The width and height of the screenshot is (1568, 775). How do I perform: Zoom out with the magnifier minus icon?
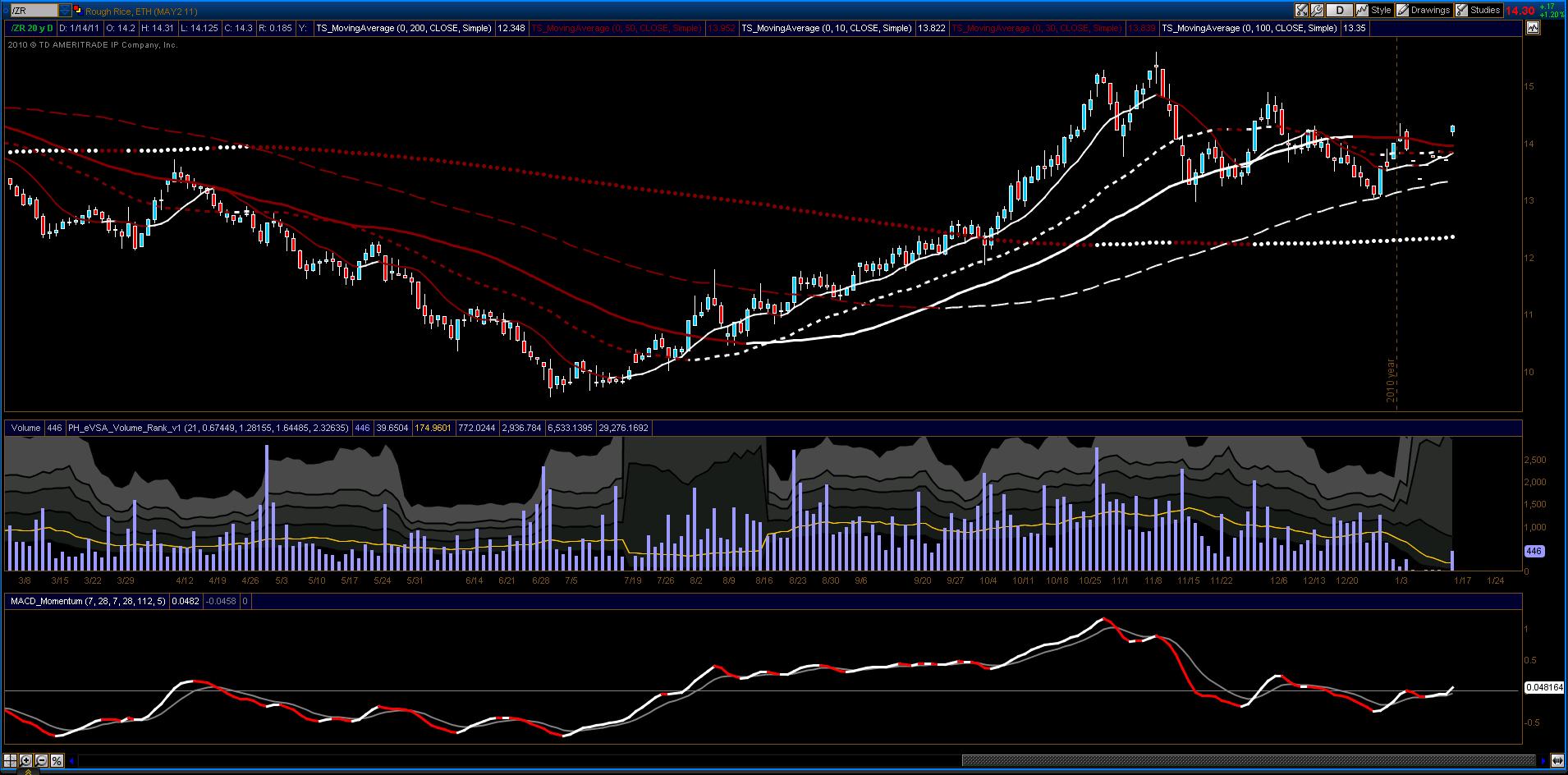(42, 760)
